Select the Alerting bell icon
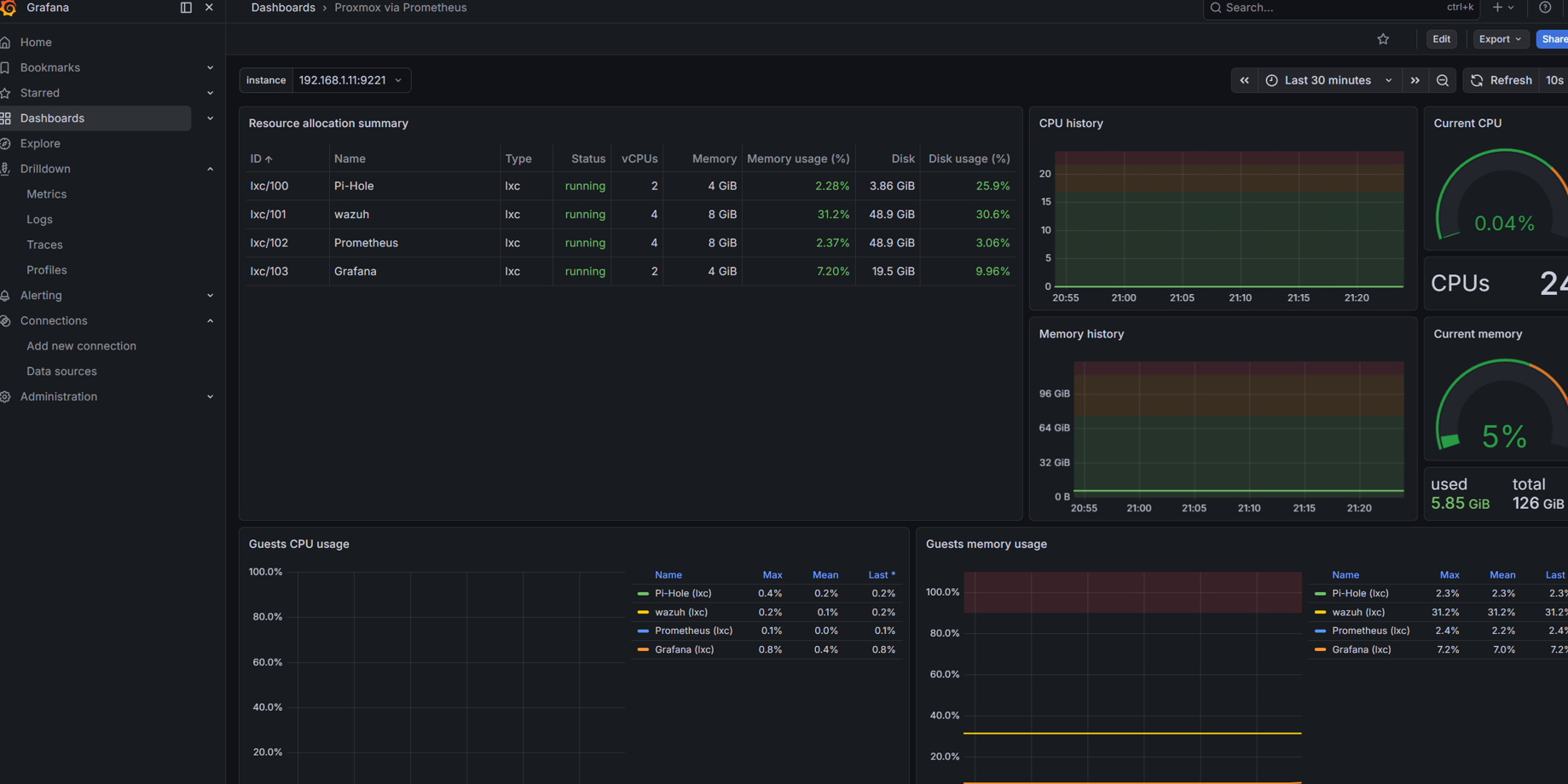This screenshot has height=784, width=1568. point(7,295)
